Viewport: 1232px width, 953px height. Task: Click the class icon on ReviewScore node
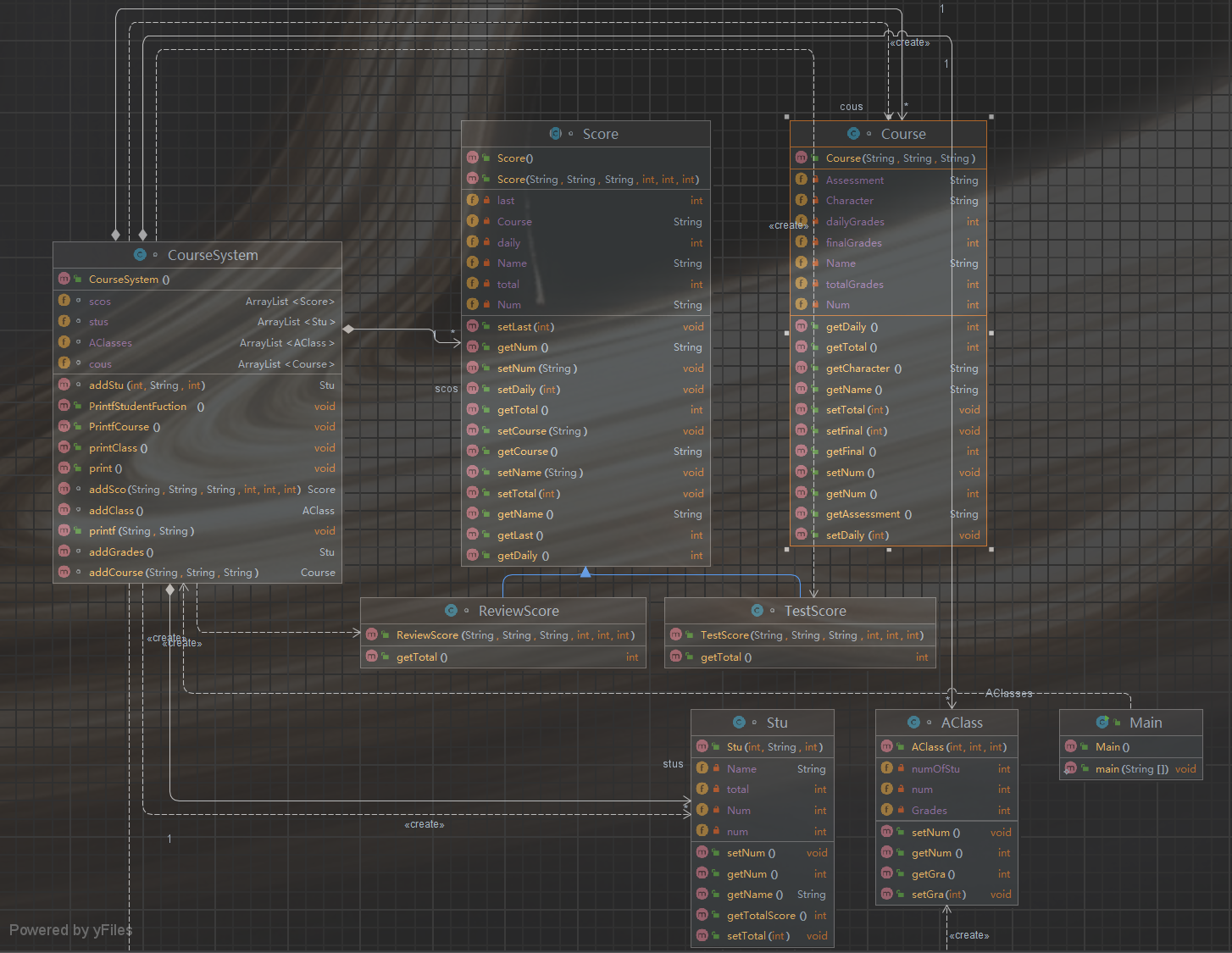451,611
